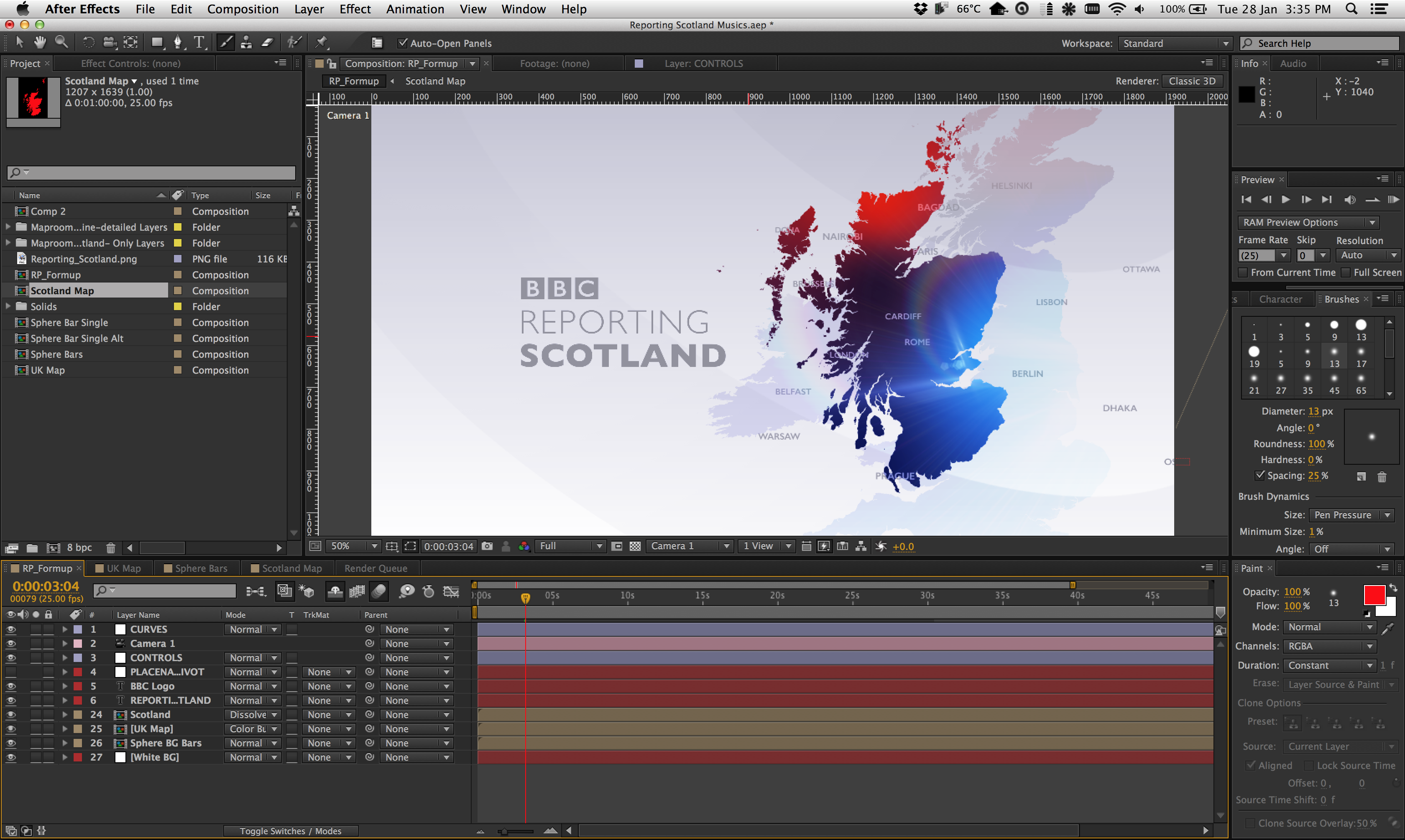This screenshot has width=1405, height=840.
Task: Click Scotland Map breadcrumb in viewer
Action: (435, 81)
